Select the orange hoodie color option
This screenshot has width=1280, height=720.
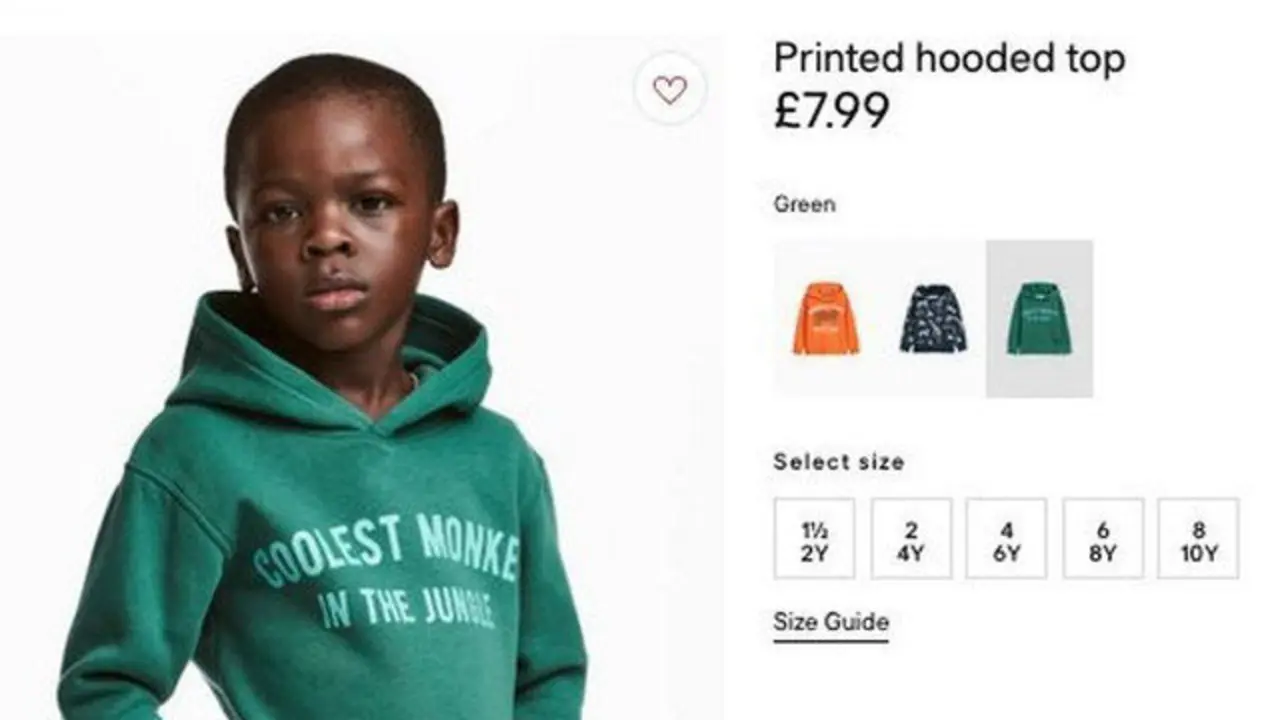826,319
